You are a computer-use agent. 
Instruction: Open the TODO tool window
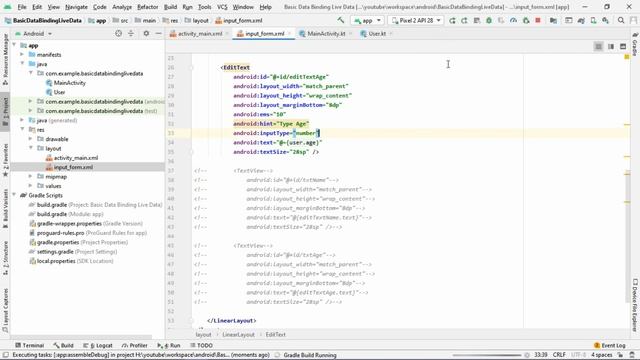click(201, 345)
